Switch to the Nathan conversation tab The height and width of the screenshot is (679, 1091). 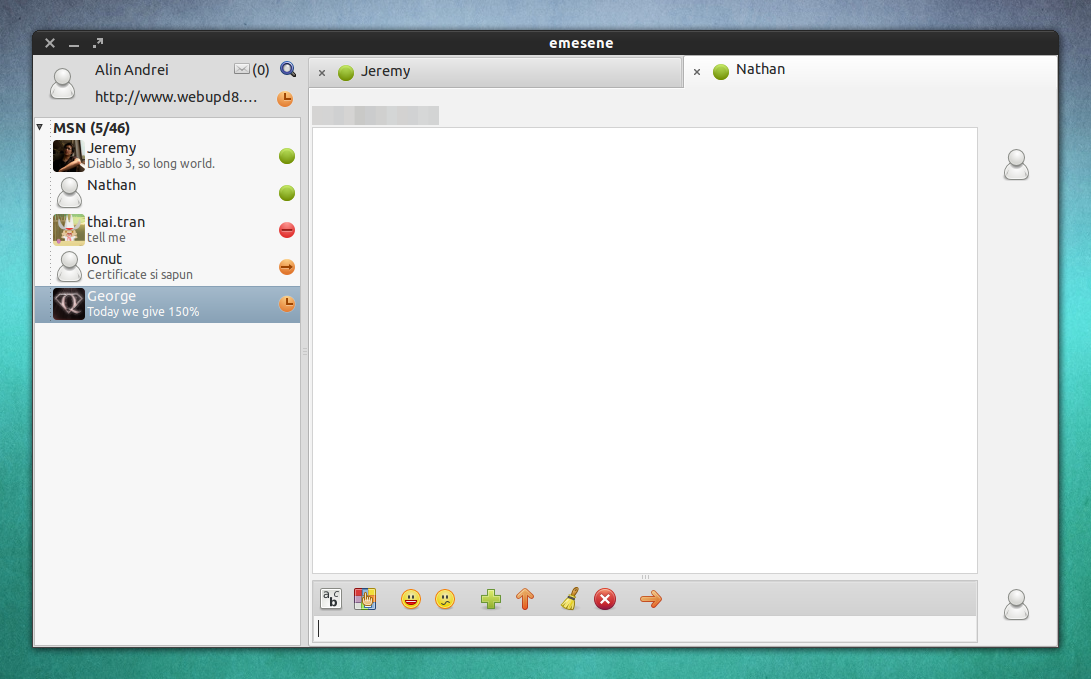(x=870, y=70)
